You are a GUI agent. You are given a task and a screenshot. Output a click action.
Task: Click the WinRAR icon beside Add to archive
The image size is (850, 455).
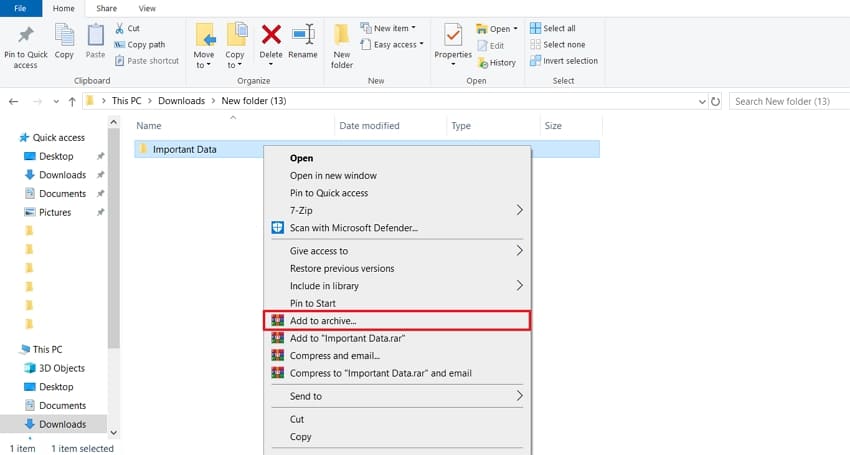(x=278, y=321)
